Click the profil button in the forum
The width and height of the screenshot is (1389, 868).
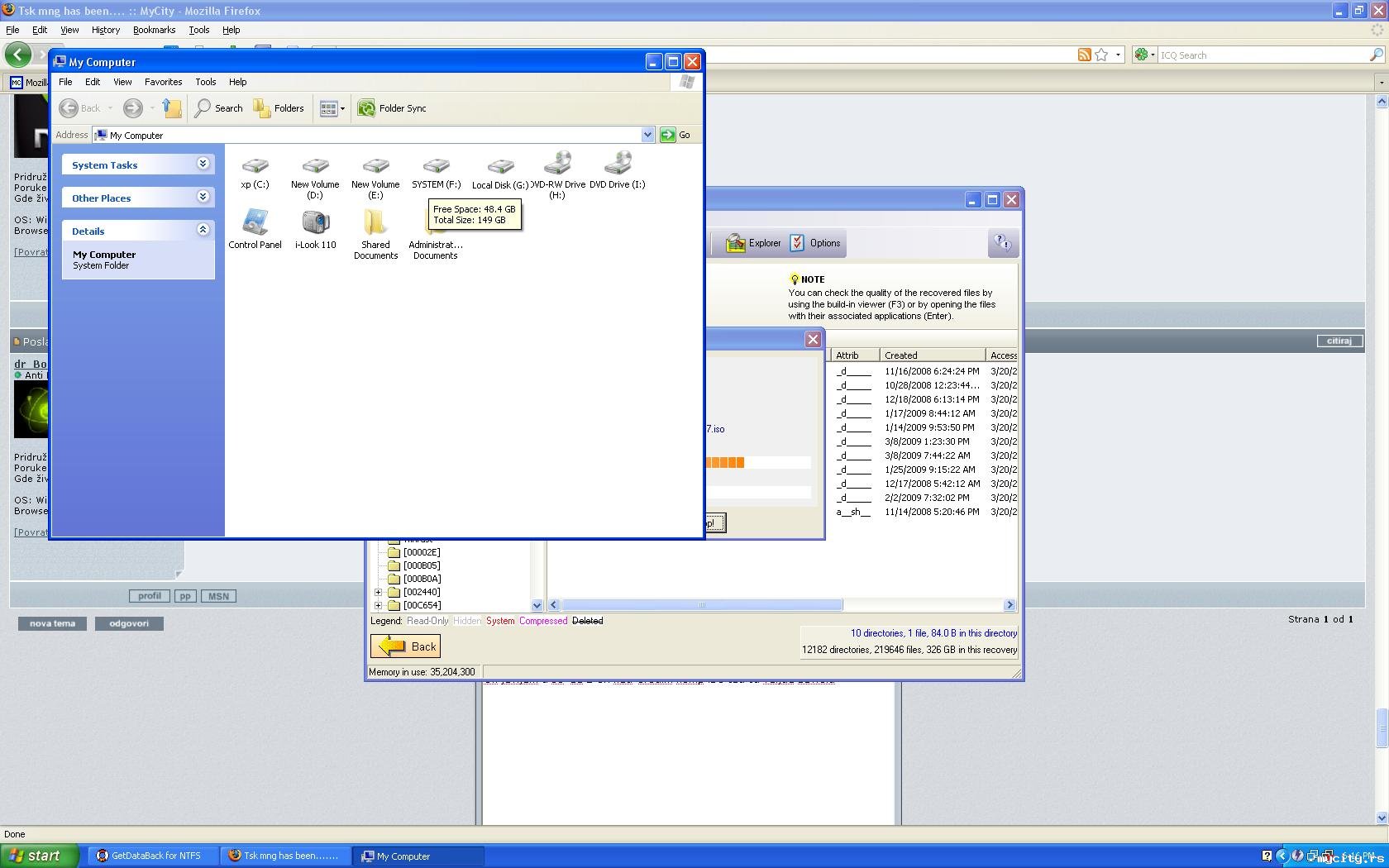[150, 596]
